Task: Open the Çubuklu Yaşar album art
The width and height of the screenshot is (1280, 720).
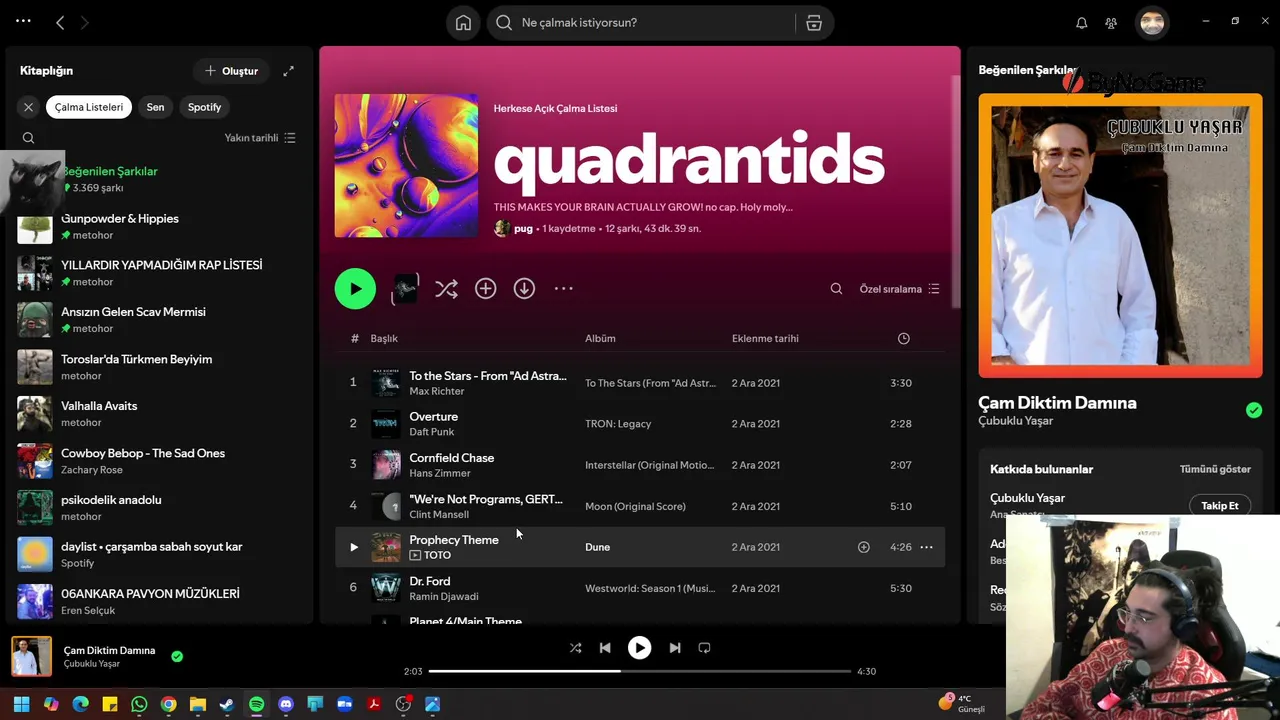Action: (x=1120, y=236)
